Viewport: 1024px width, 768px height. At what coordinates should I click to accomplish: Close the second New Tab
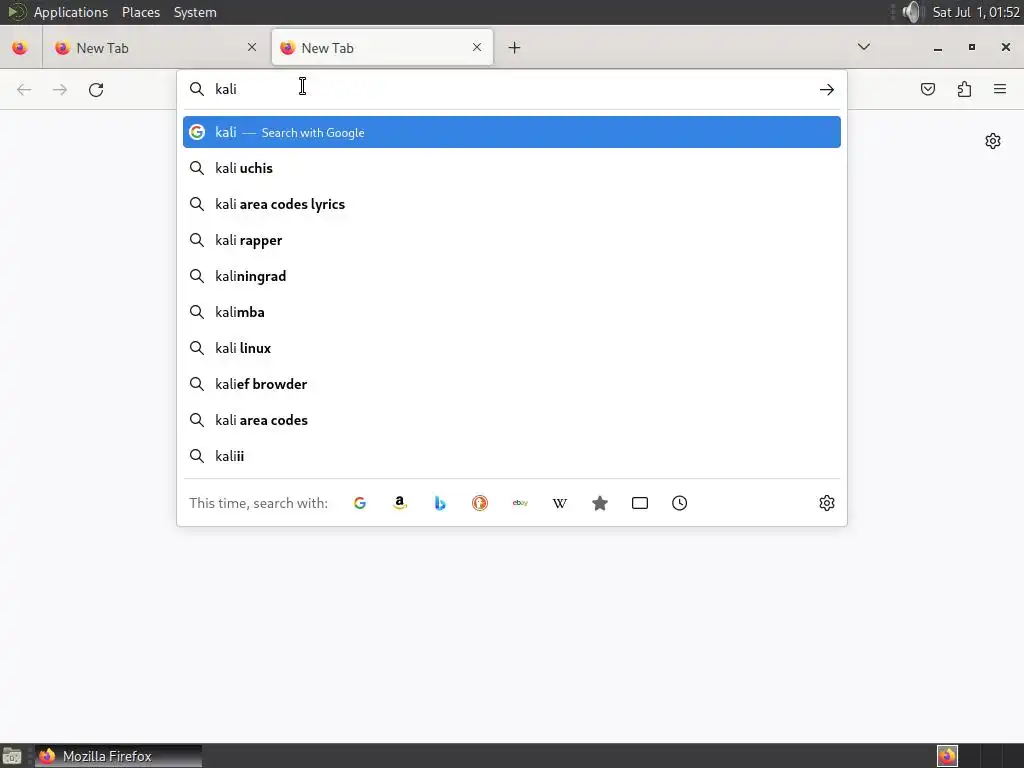coord(477,47)
